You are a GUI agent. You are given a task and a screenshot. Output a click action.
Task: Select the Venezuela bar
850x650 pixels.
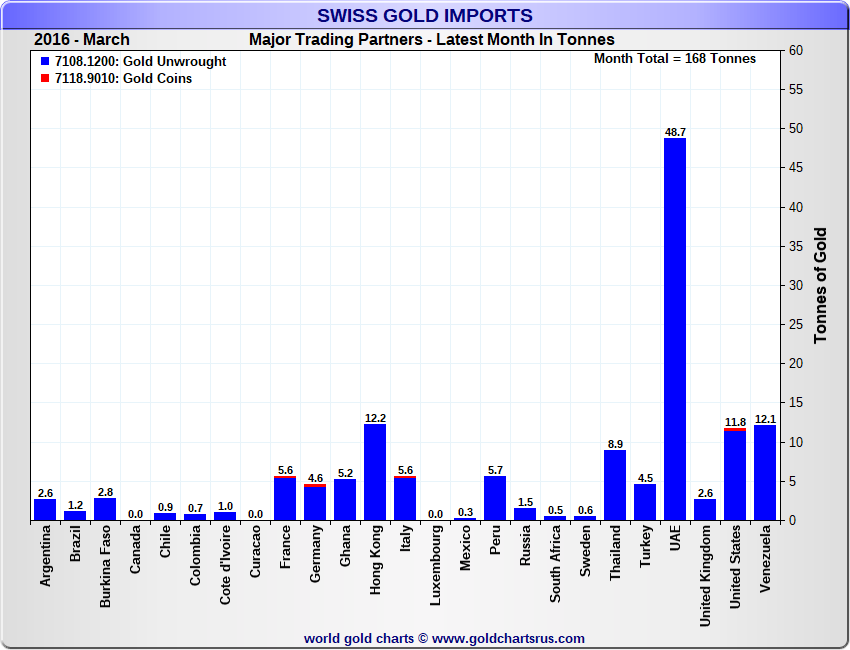point(765,472)
